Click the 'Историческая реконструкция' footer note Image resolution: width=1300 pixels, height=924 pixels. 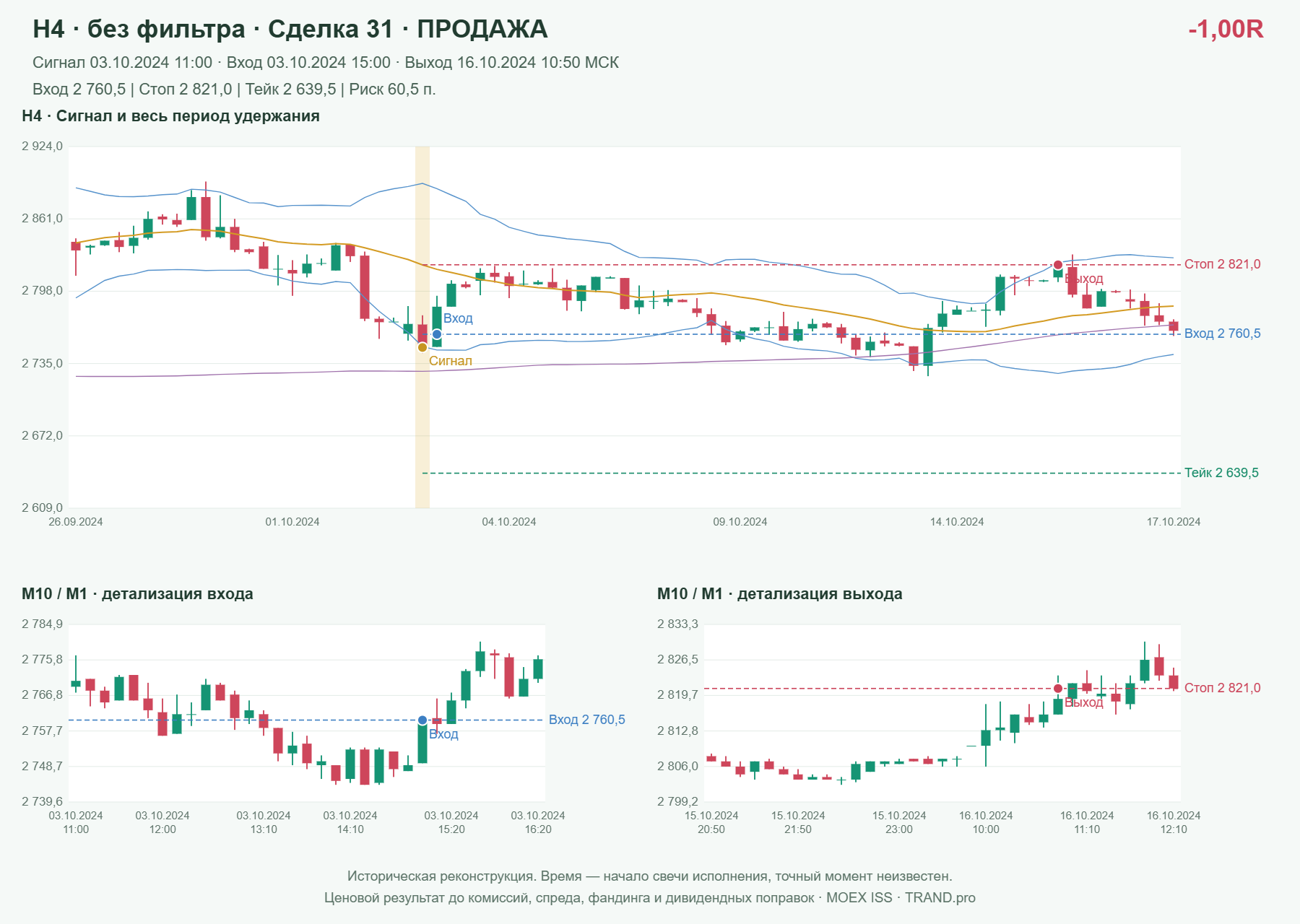pos(650,876)
